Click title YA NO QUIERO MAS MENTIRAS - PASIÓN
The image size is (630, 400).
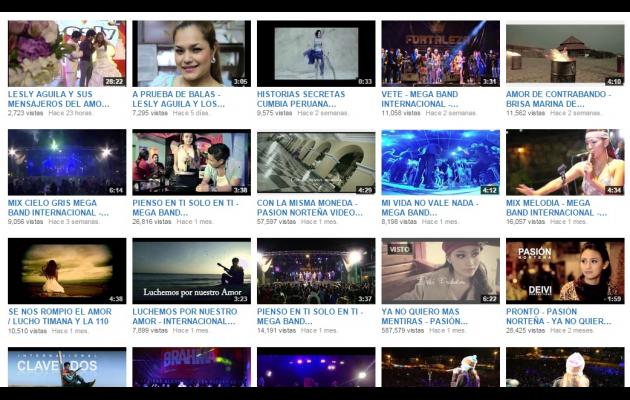[425, 316]
